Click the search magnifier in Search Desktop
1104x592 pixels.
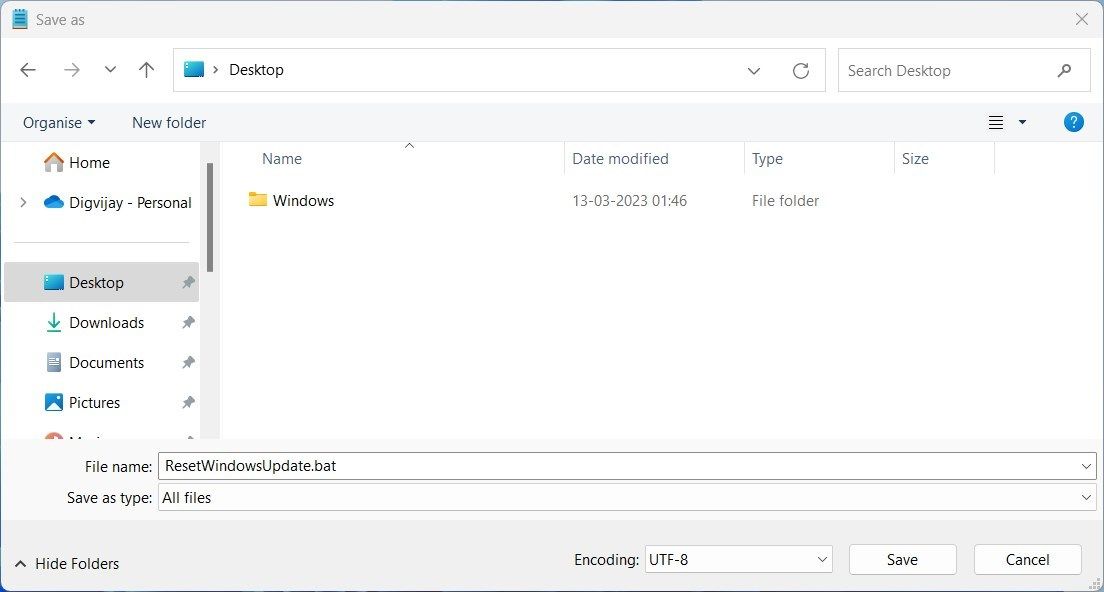1065,70
